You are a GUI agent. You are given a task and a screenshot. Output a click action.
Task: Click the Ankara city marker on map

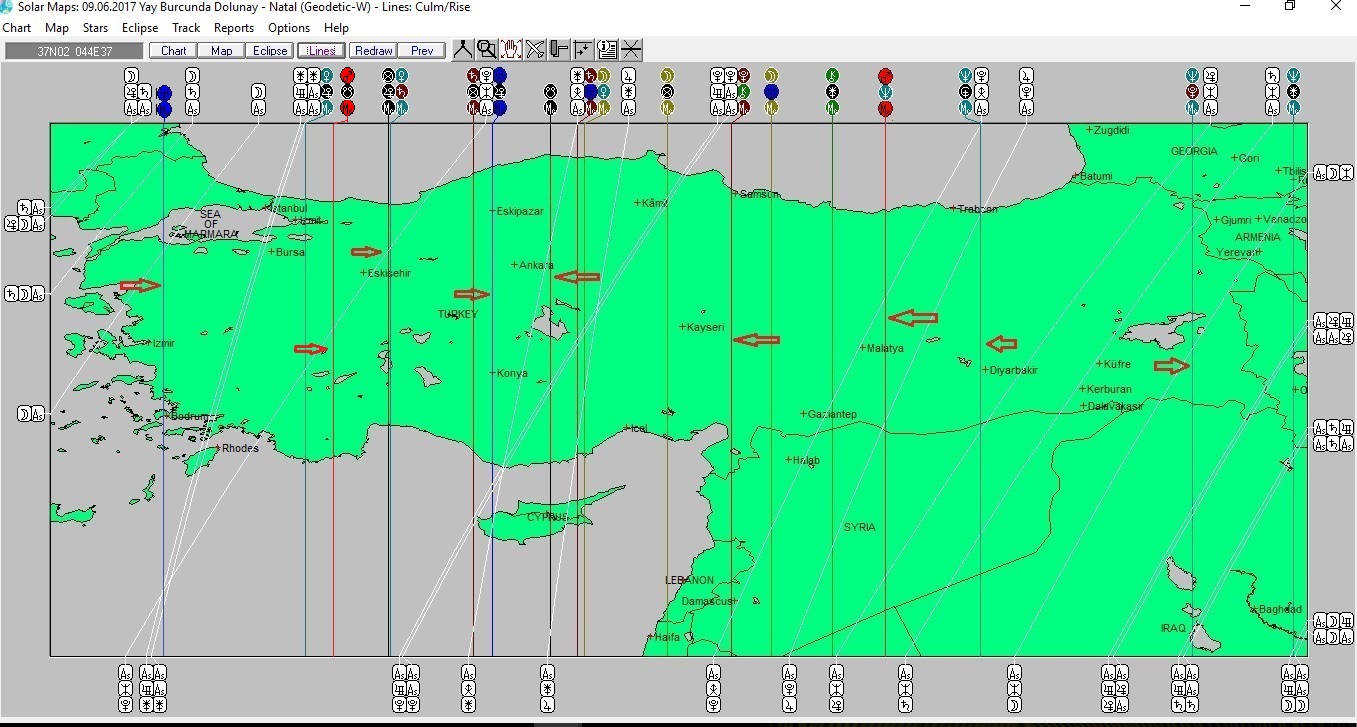514,265
